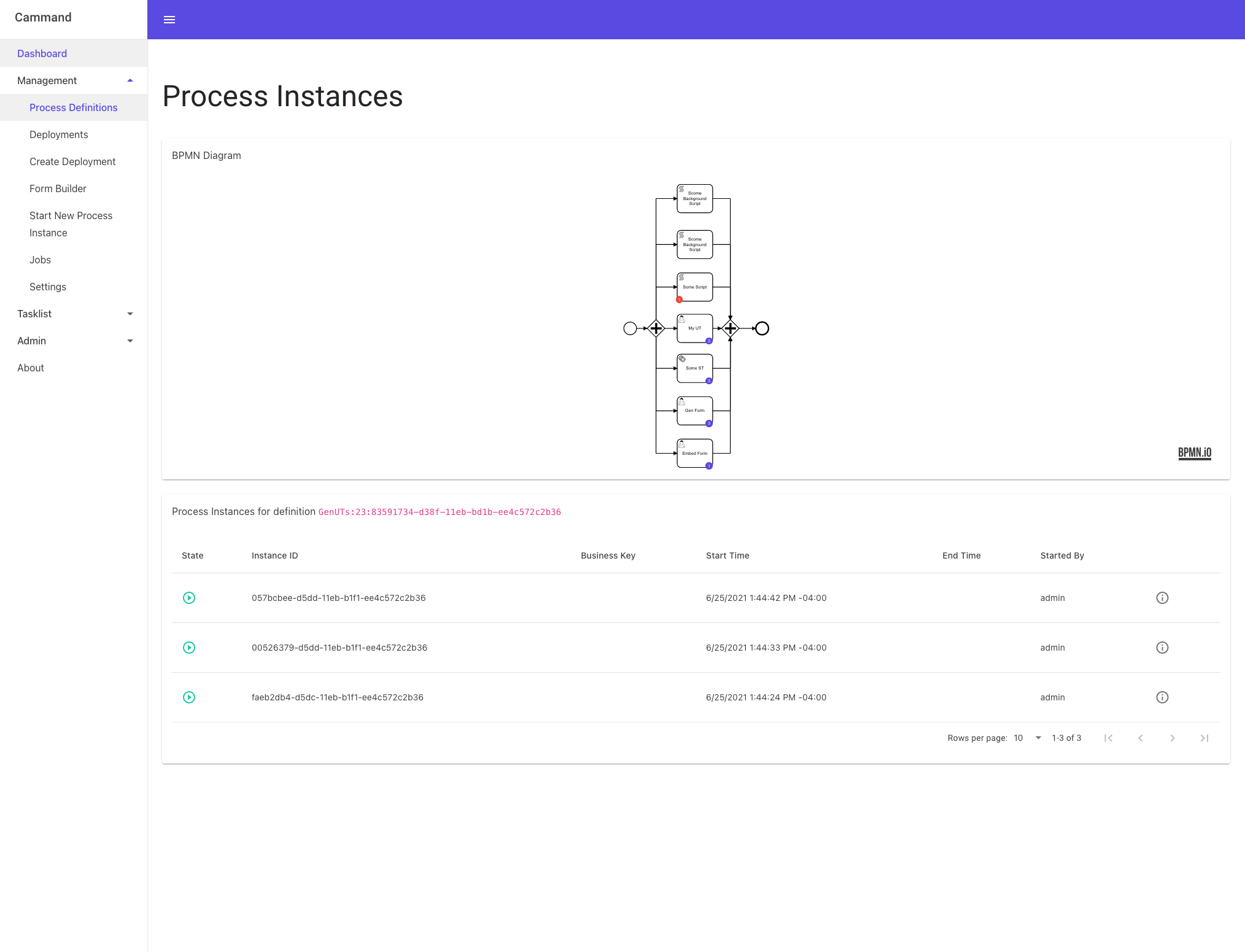Viewport: 1245px width, 952px height.
Task: Click next page navigation arrow
Action: (x=1172, y=738)
